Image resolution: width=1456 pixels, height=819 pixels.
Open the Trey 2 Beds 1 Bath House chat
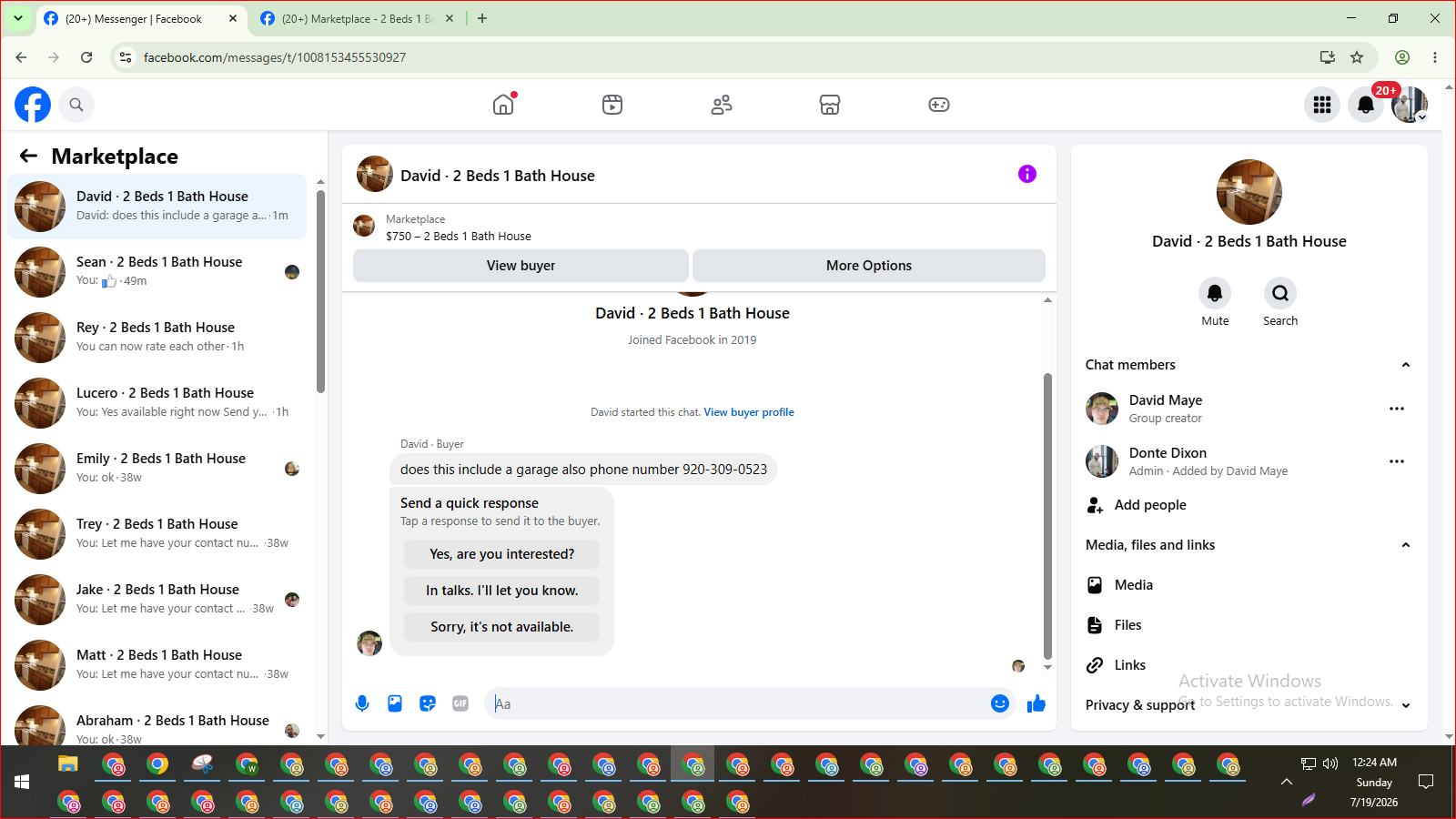pos(157,534)
